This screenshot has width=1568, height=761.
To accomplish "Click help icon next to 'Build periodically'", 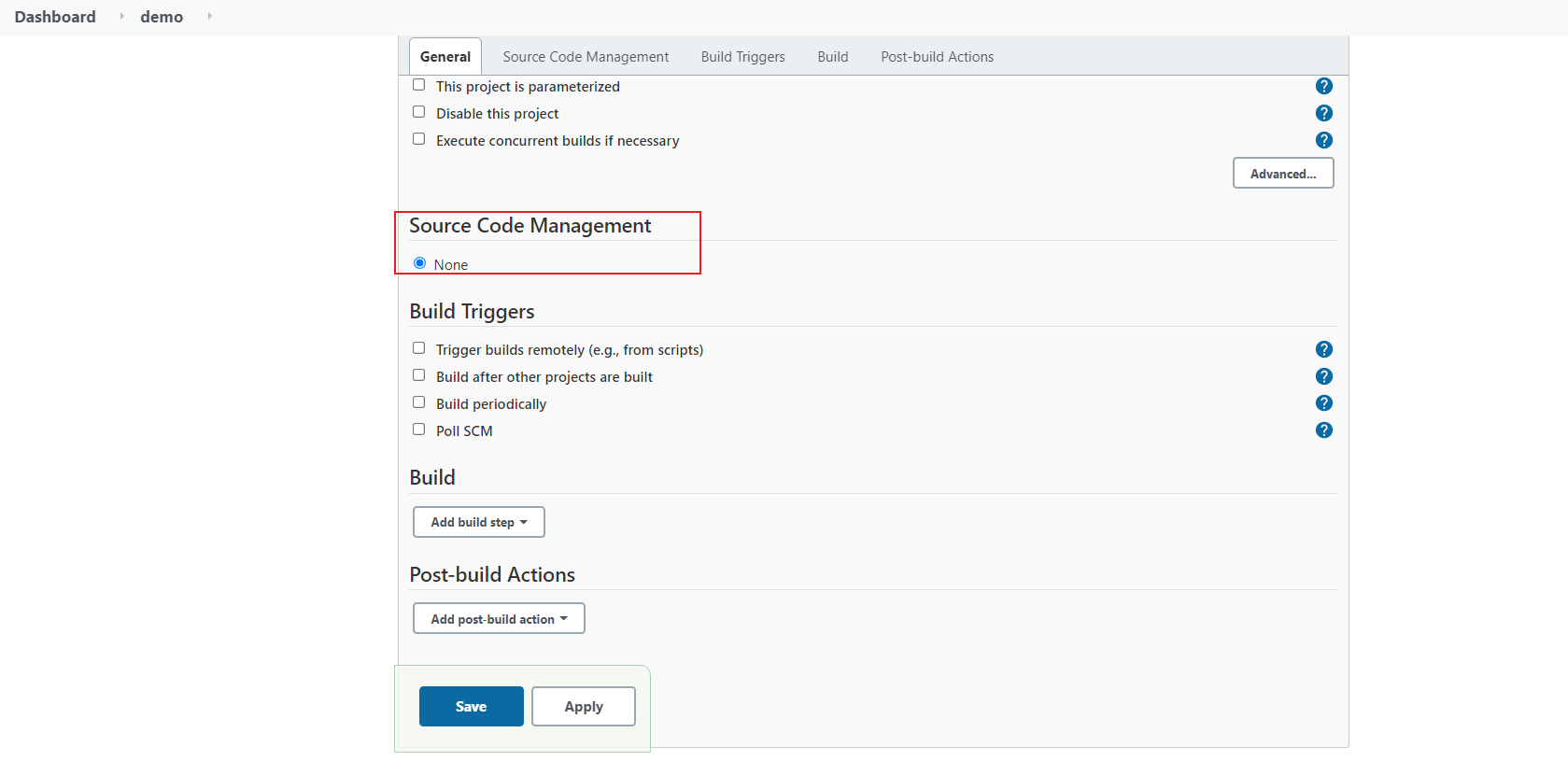I will [1323, 403].
